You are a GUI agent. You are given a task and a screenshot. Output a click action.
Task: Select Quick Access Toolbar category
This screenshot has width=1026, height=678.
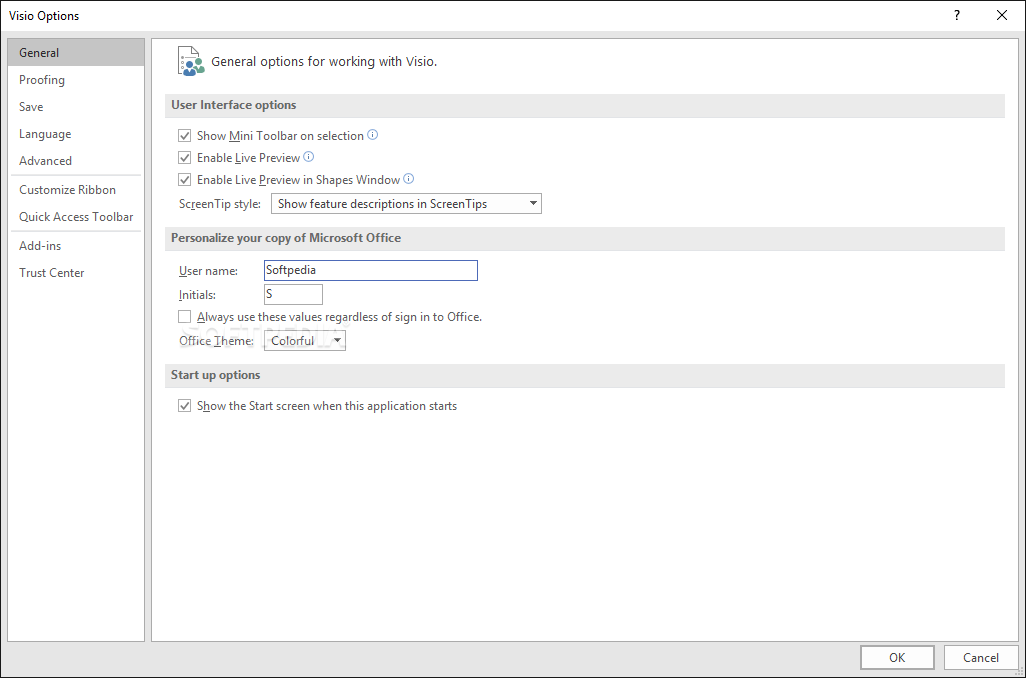[76, 217]
